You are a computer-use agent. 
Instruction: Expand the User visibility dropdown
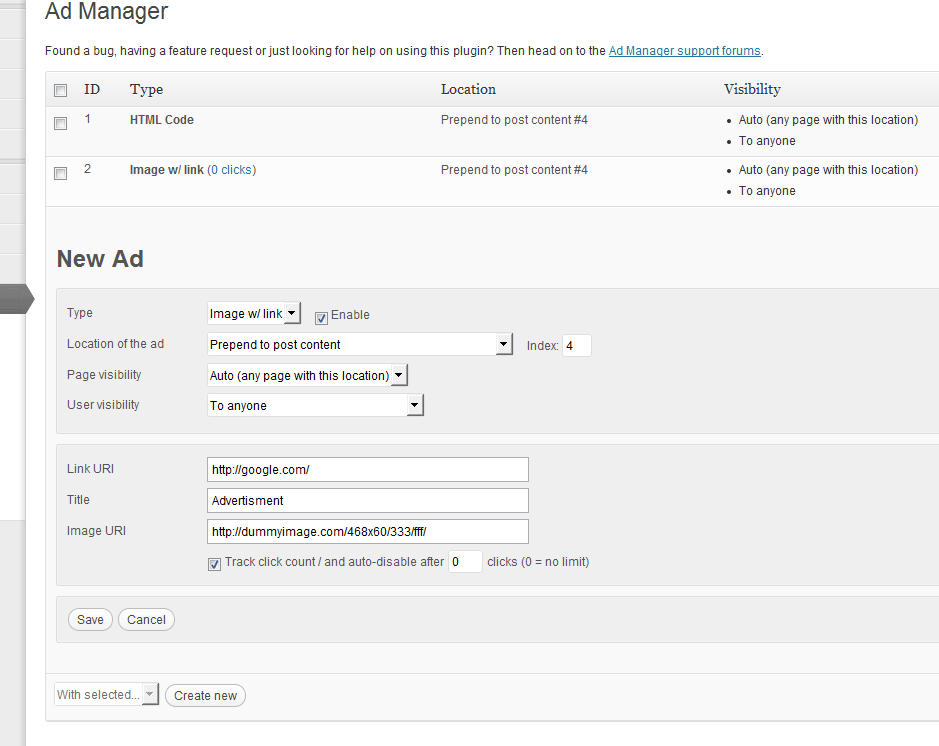point(316,406)
